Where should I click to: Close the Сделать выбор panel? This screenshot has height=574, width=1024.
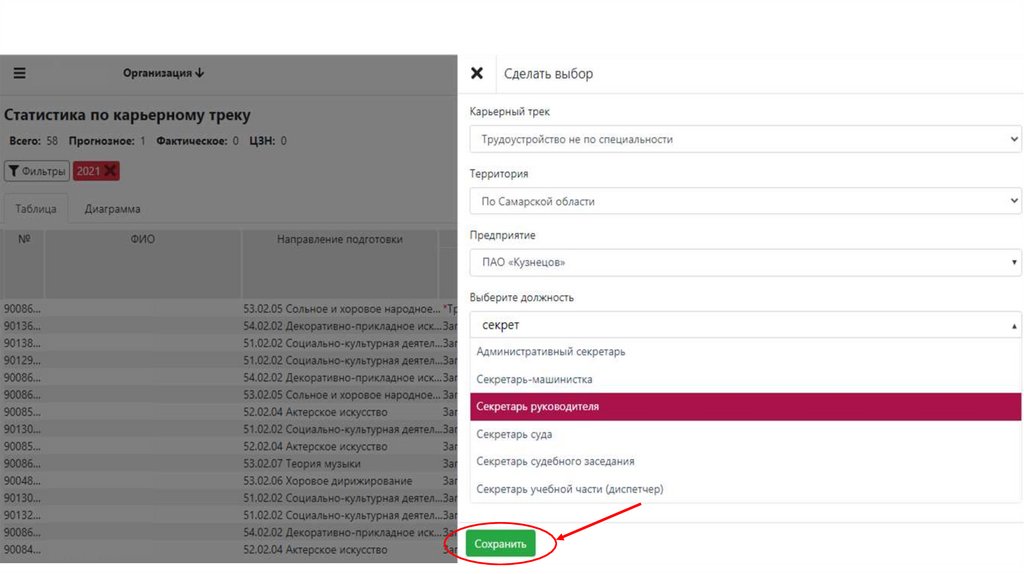[477, 73]
